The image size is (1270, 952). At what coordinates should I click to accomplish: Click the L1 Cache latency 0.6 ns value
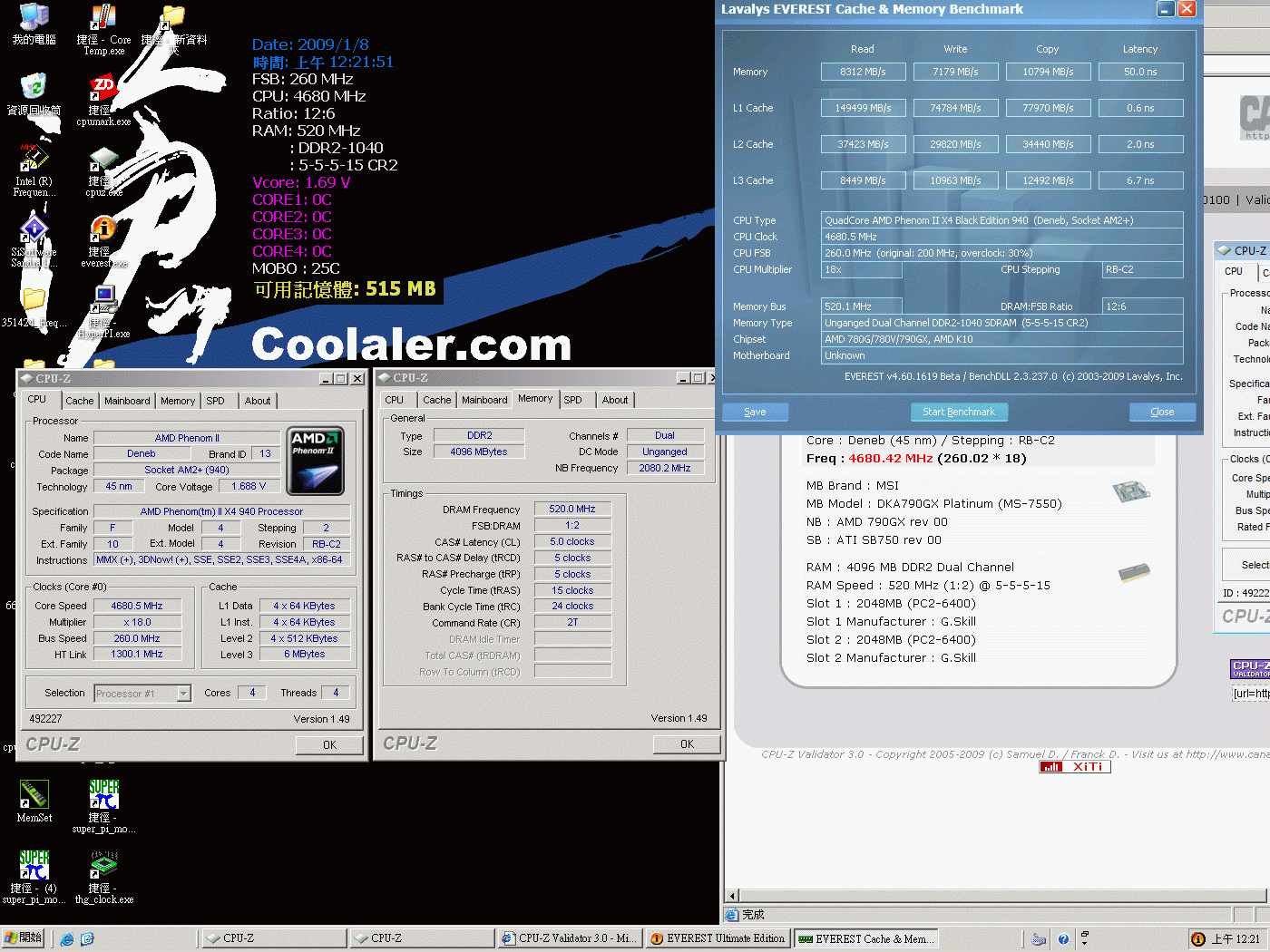[1140, 108]
